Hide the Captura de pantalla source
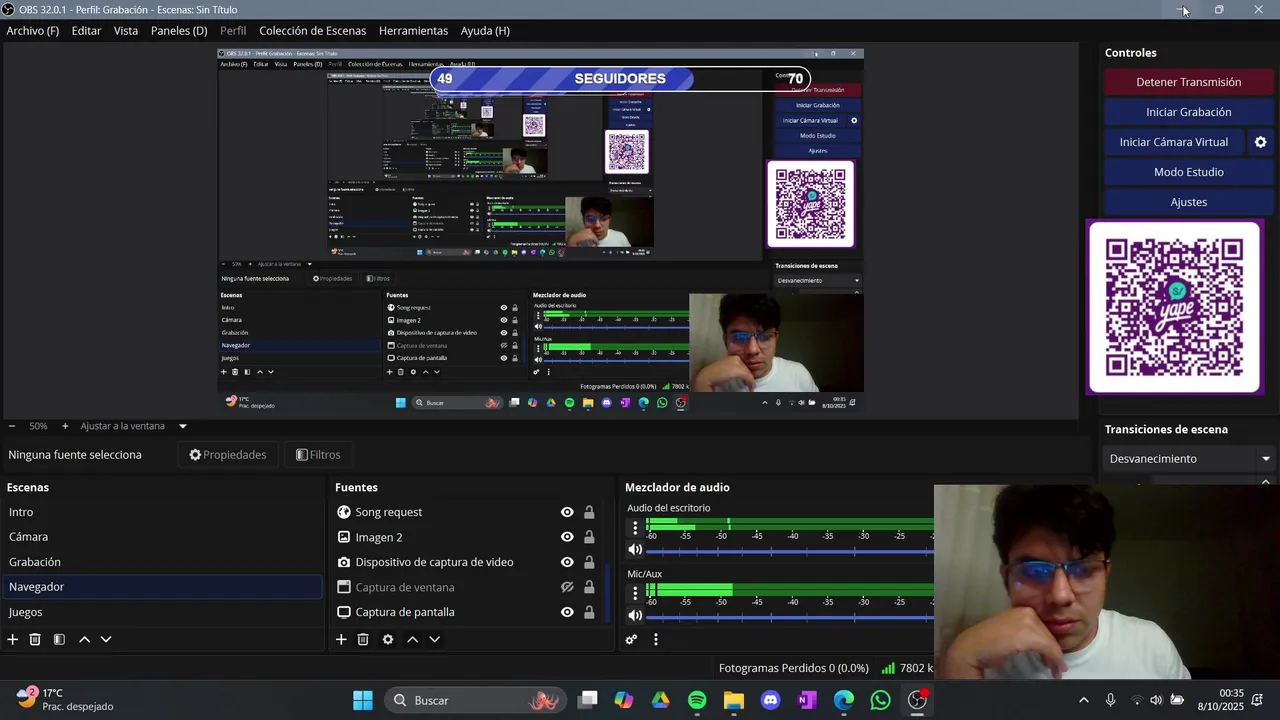This screenshot has height=720, width=1280. point(567,612)
